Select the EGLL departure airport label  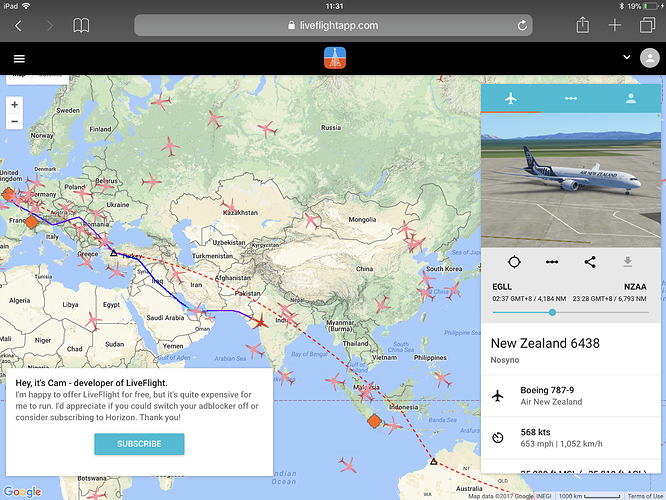point(502,287)
